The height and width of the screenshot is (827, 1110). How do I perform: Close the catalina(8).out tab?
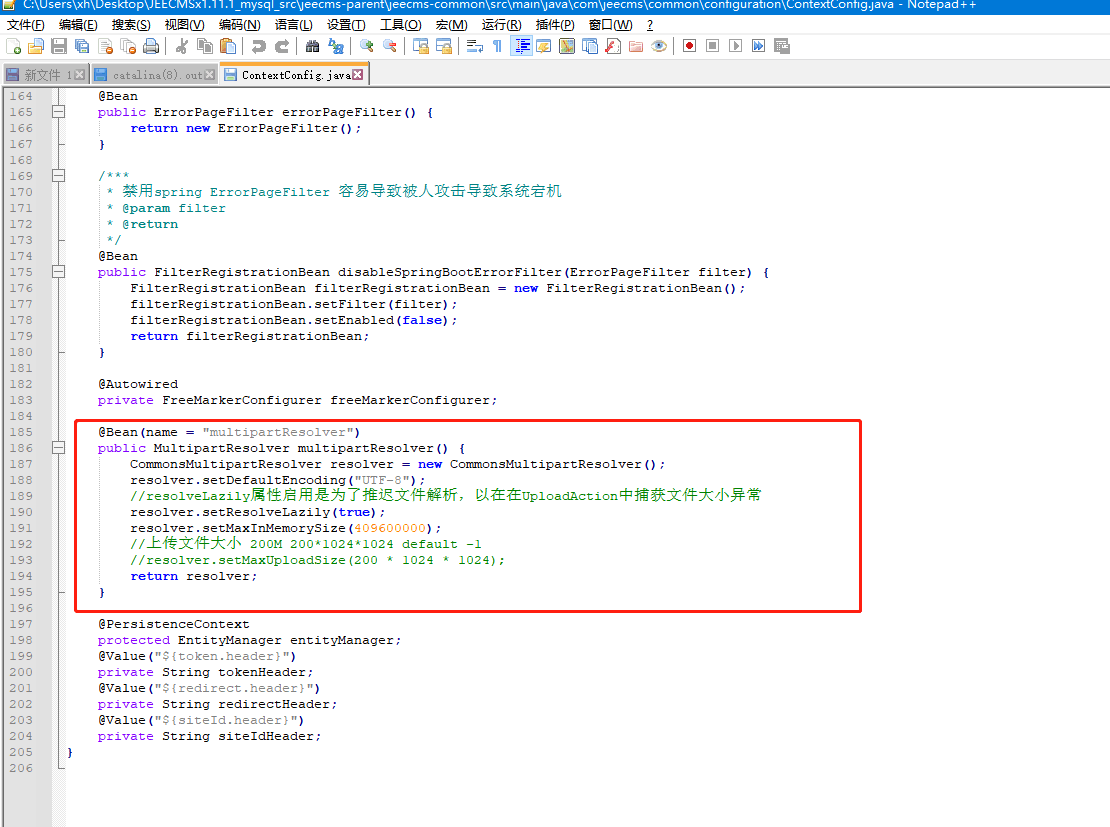[210, 74]
